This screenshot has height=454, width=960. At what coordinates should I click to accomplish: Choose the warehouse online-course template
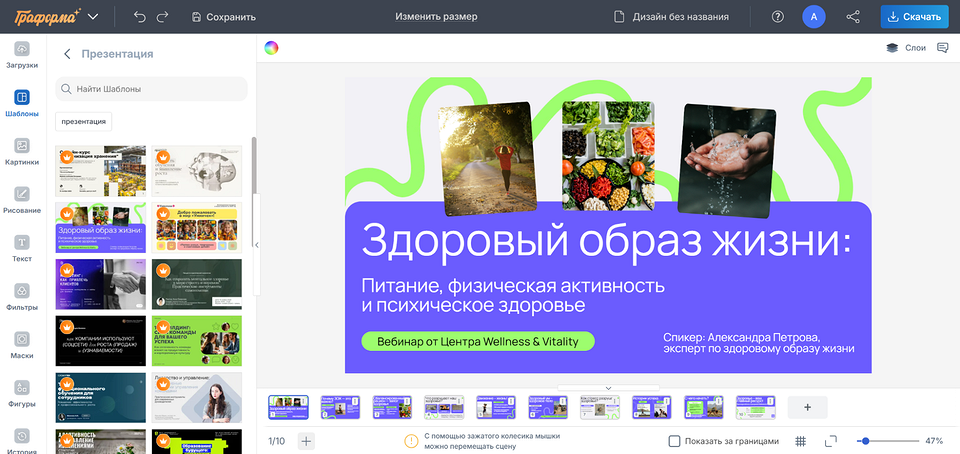pos(100,171)
